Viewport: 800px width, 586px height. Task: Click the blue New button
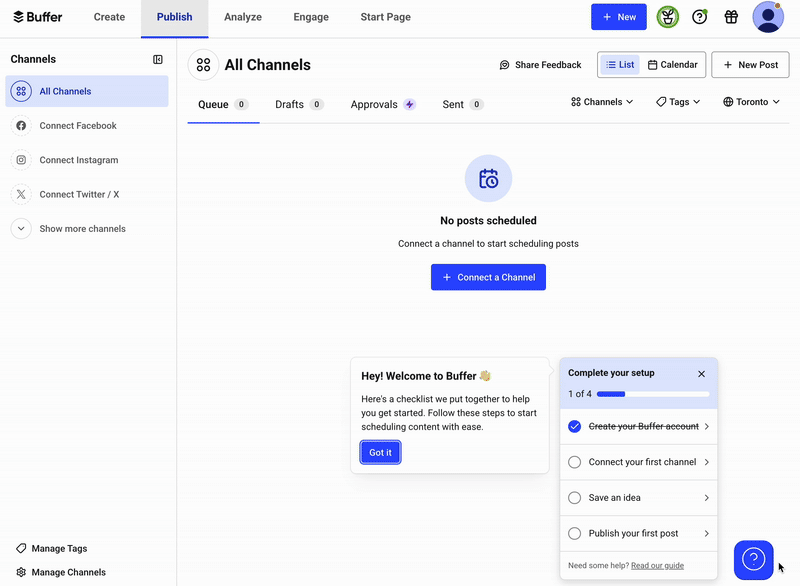(x=619, y=17)
